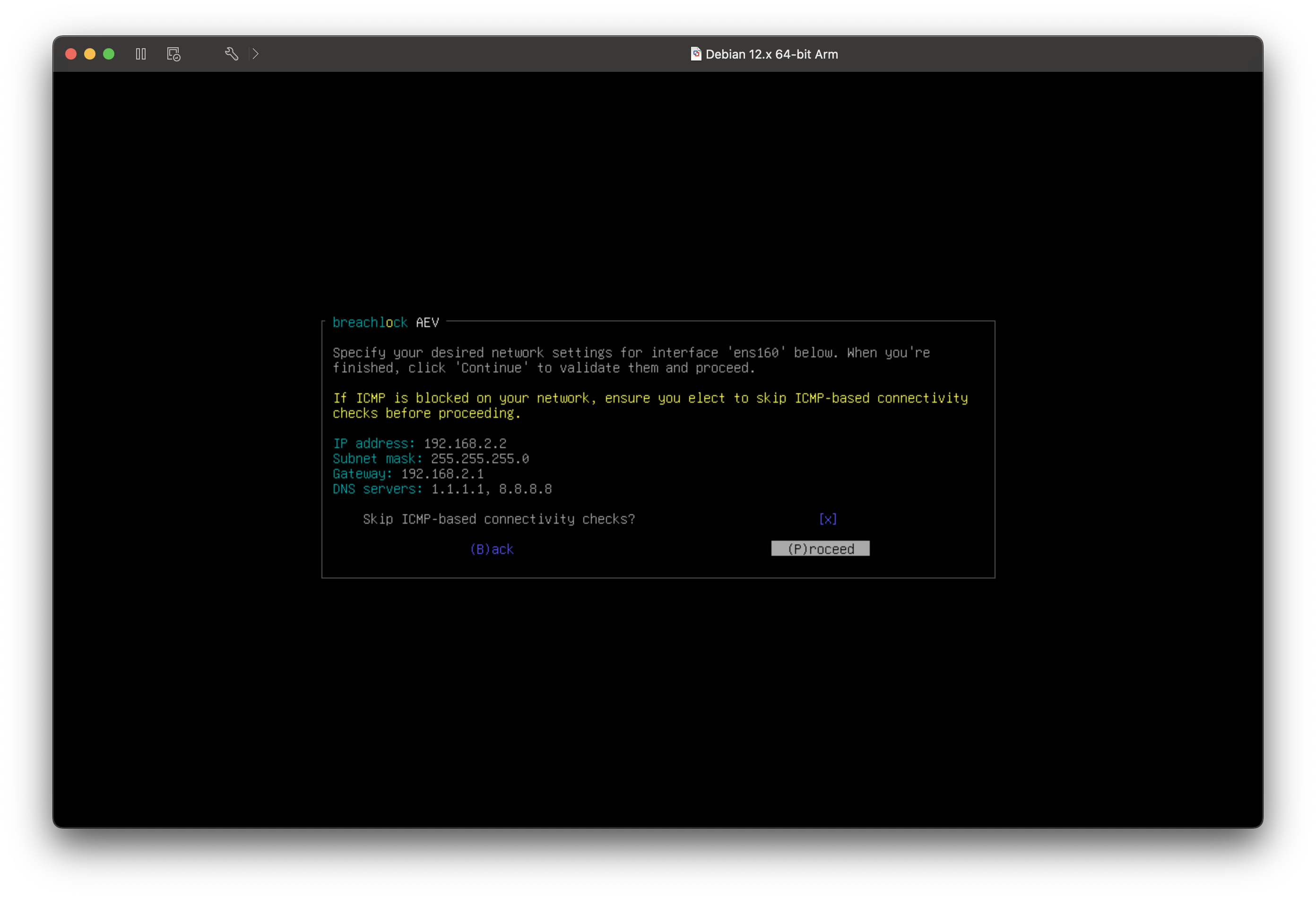Click the Debian VM document icon in title
The width and height of the screenshot is (1316, 898).
(x=696, y=54)
